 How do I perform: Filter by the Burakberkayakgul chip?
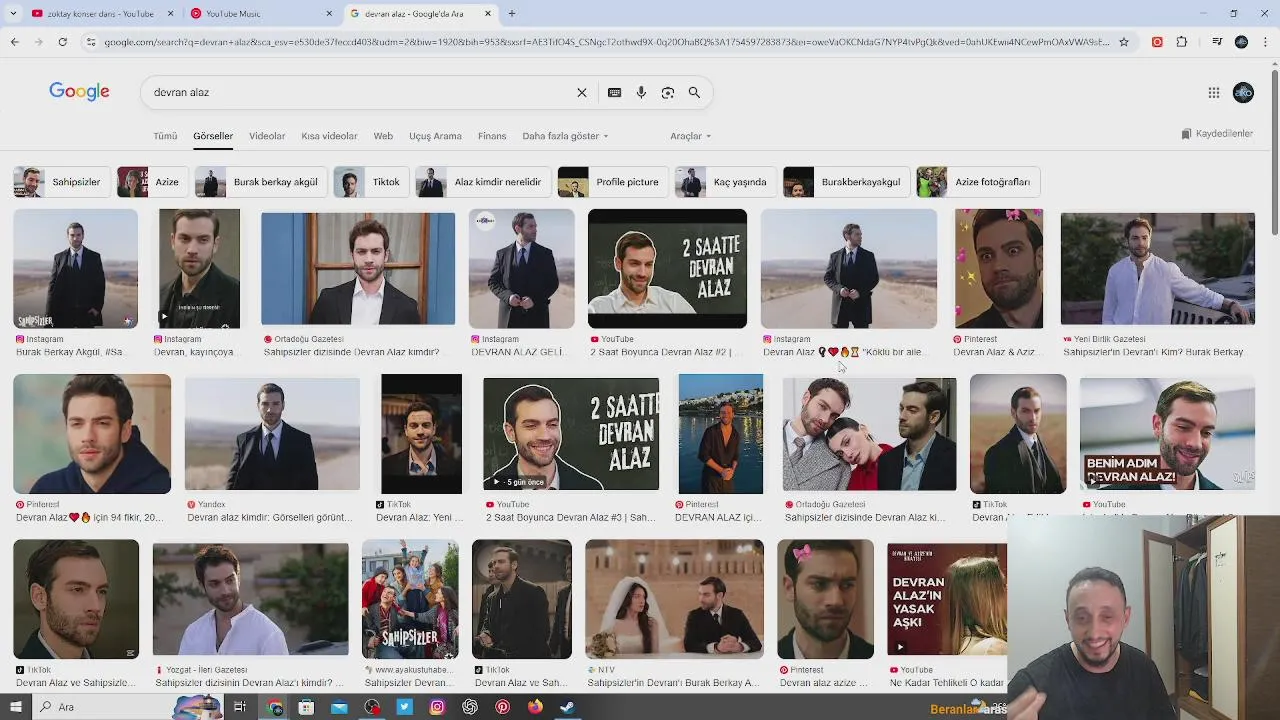845,182
